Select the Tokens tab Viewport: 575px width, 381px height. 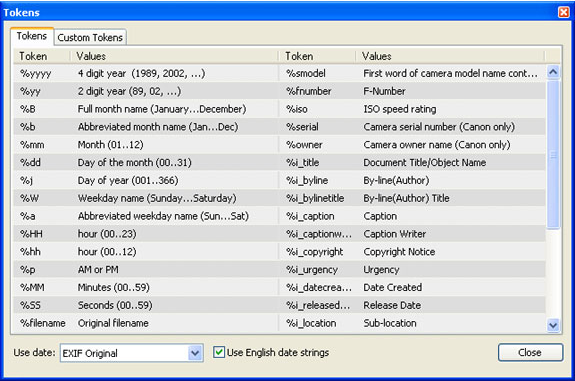click(32, 36)
